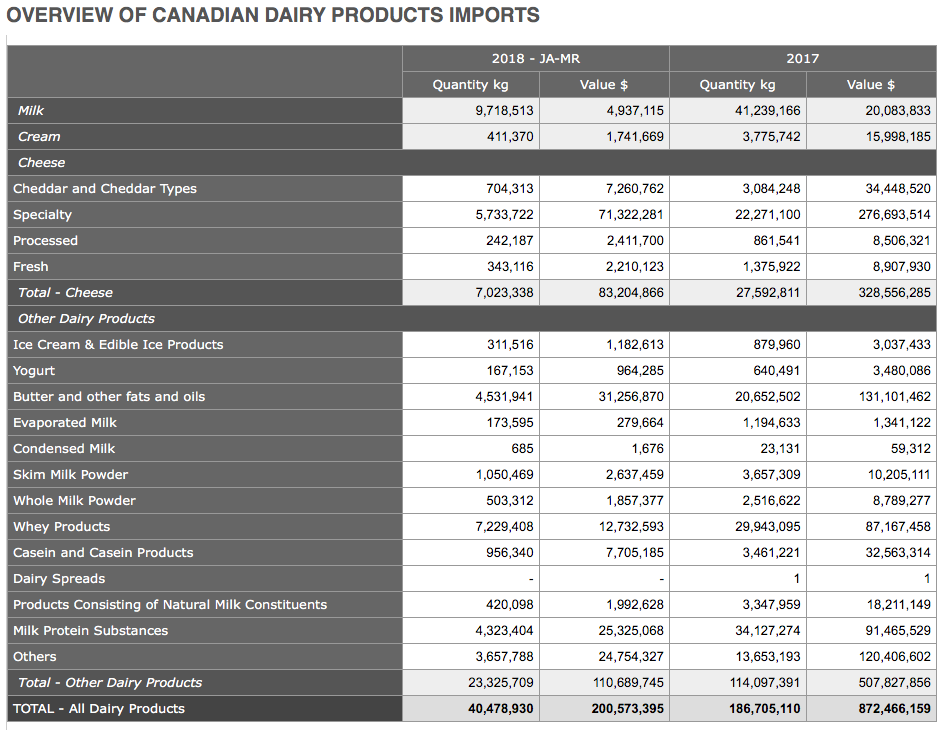
Task: Select the Cream row label
Action: tap(39, 136)
